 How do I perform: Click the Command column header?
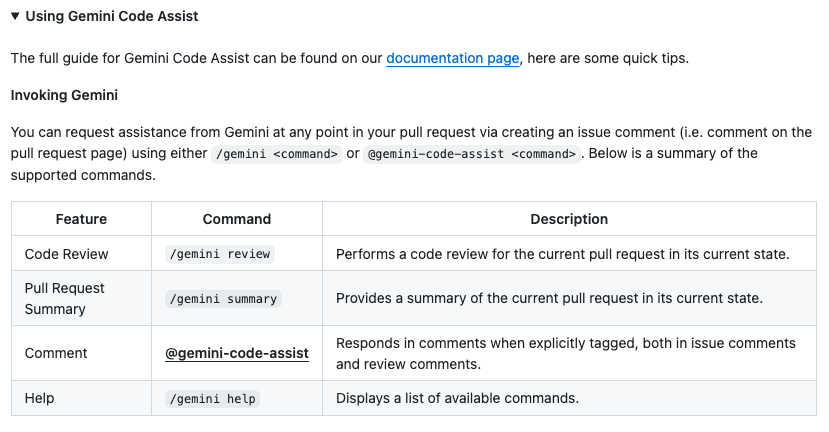pos(237,219)
